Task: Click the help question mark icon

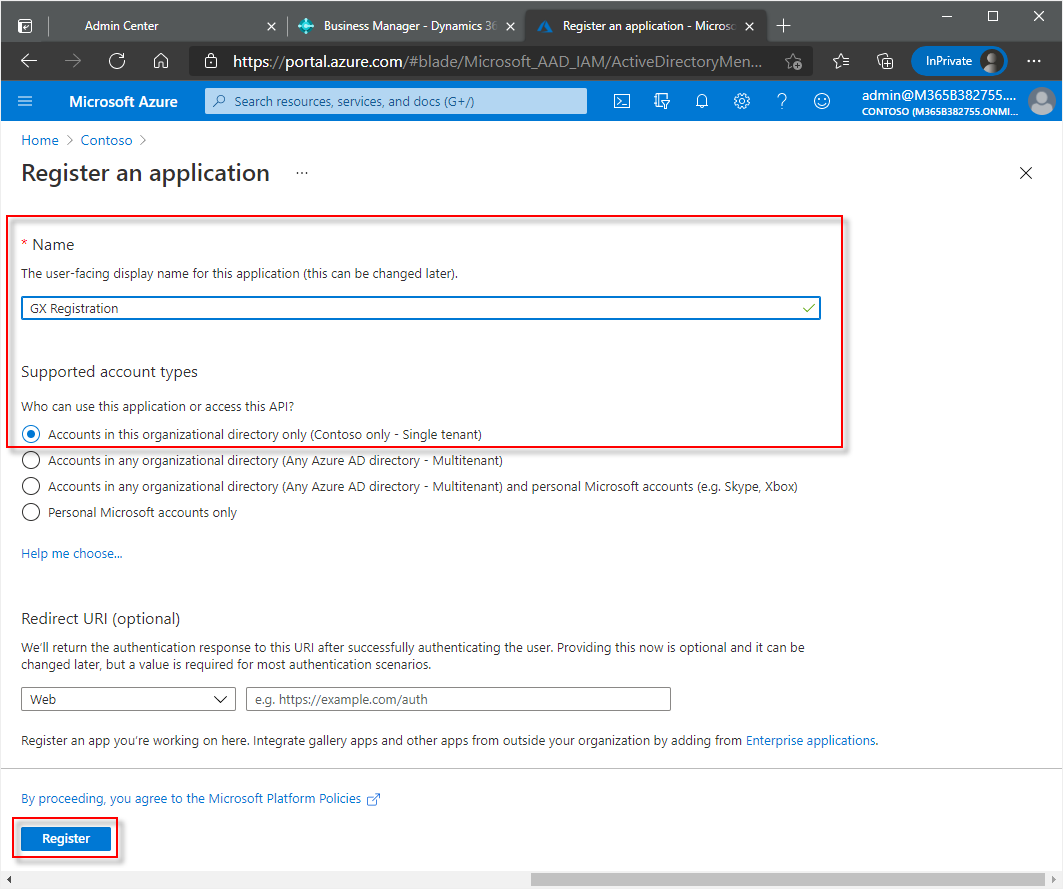Action: (x=782, y=101)
